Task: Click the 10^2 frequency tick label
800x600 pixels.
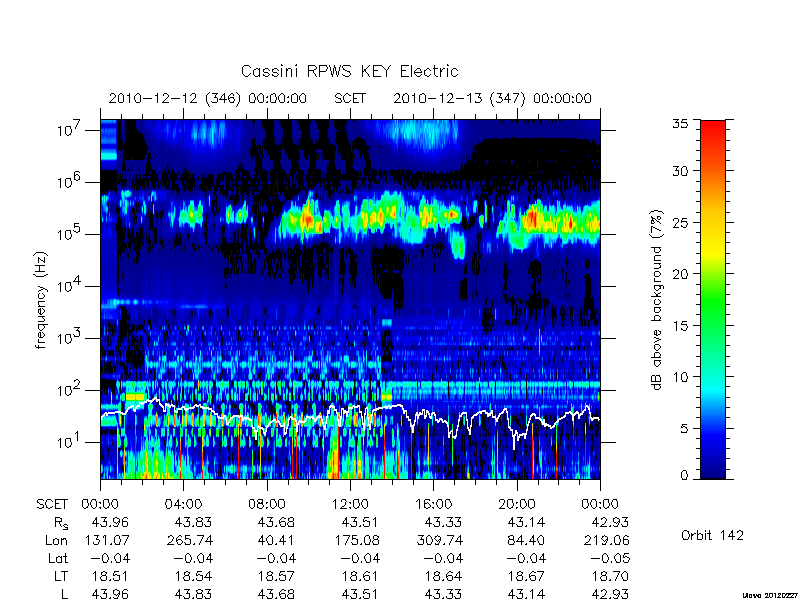Action: tap(70, 390)
